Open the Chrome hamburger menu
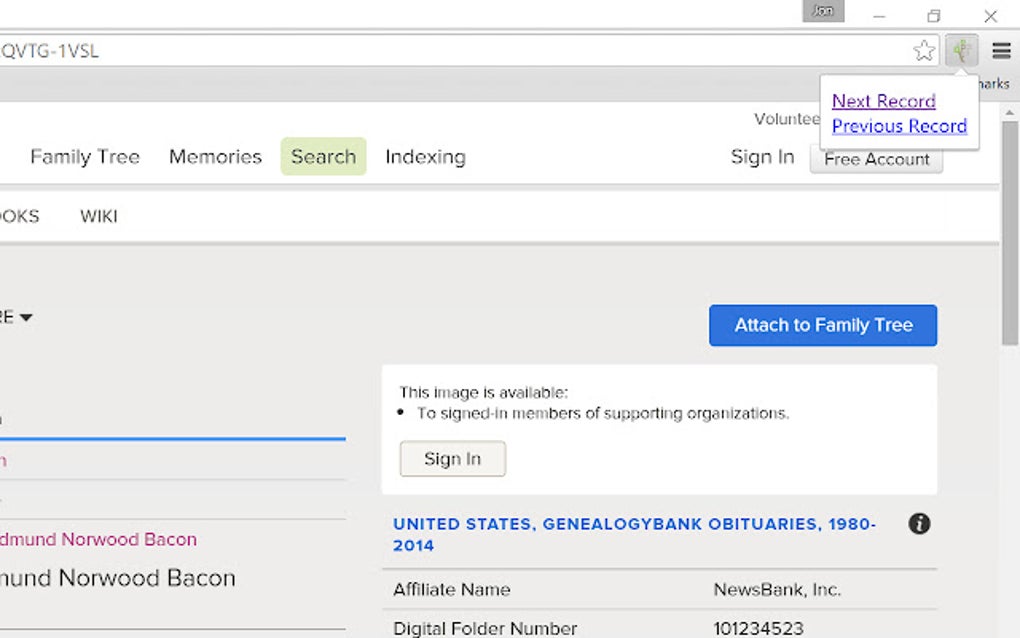Image resolution: width=1020 pixels, height=638 pixels. pyautogui.click(x=1001, y=51)
